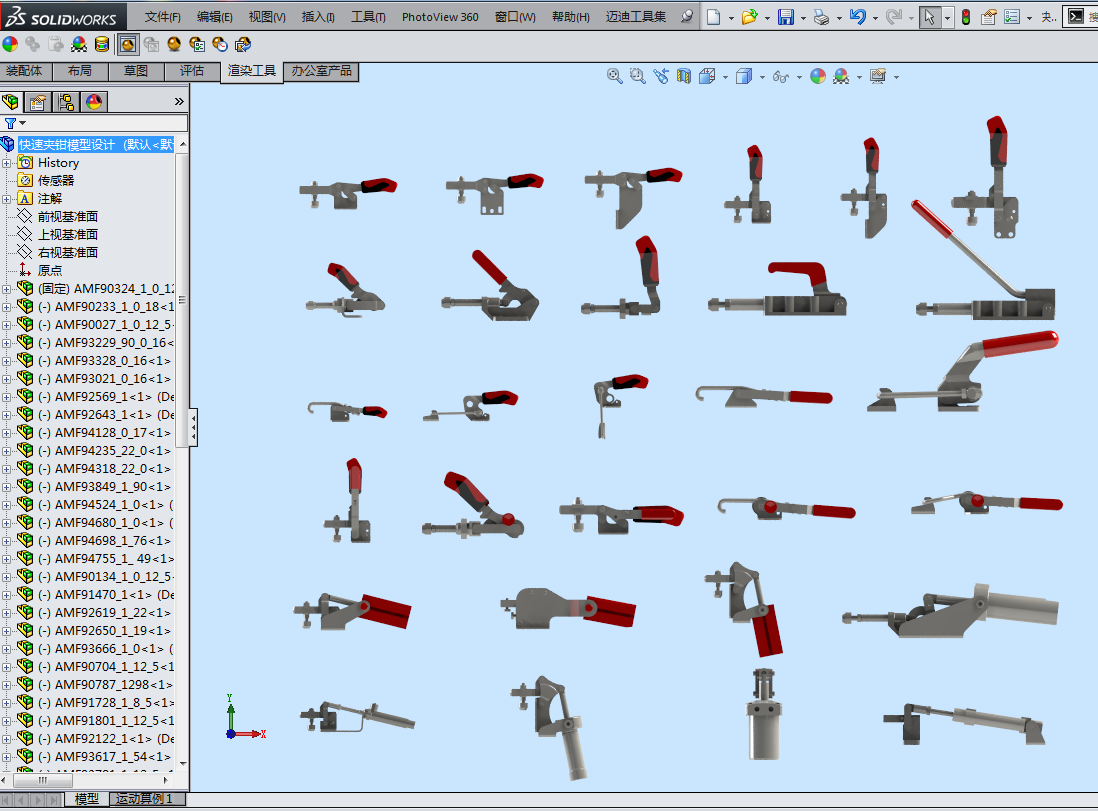
Task: Click the Final Render icon
Action: coord(174,44)
